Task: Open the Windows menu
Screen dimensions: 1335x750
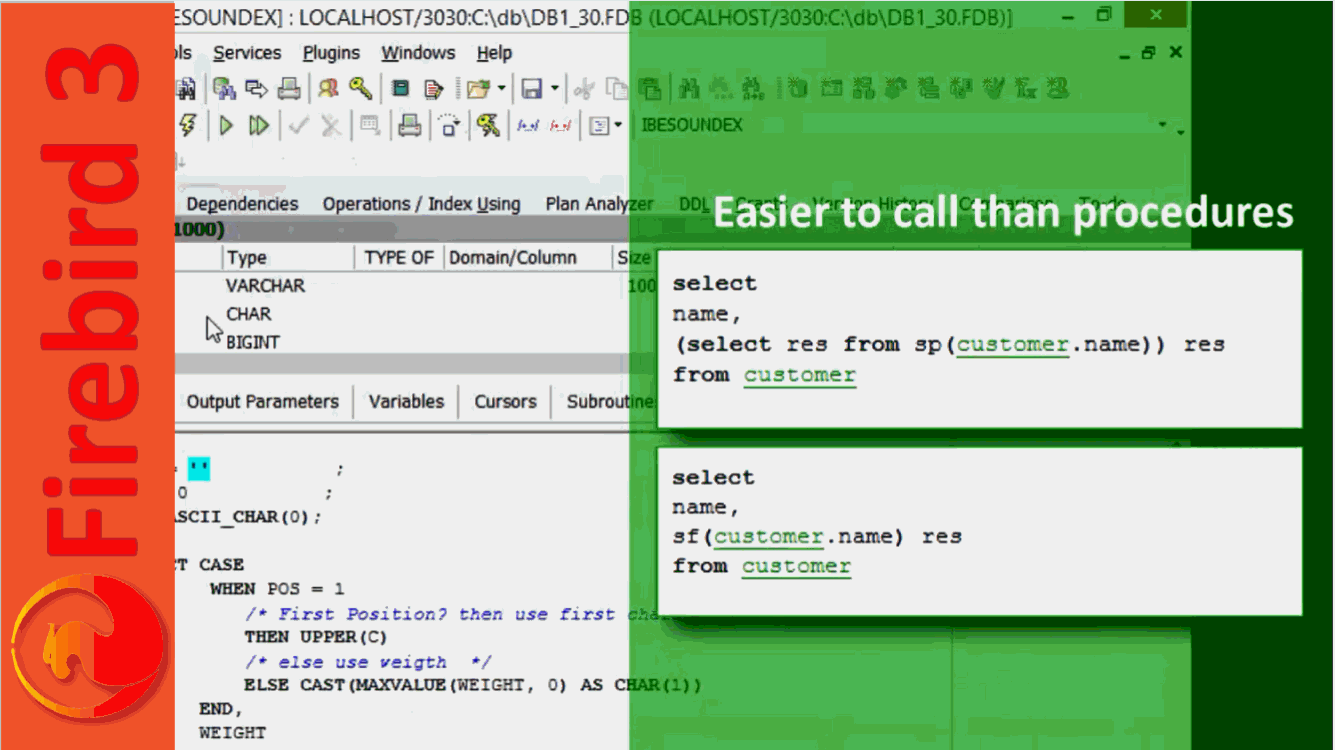Action: pyautogui.click(x=418, y=53)
